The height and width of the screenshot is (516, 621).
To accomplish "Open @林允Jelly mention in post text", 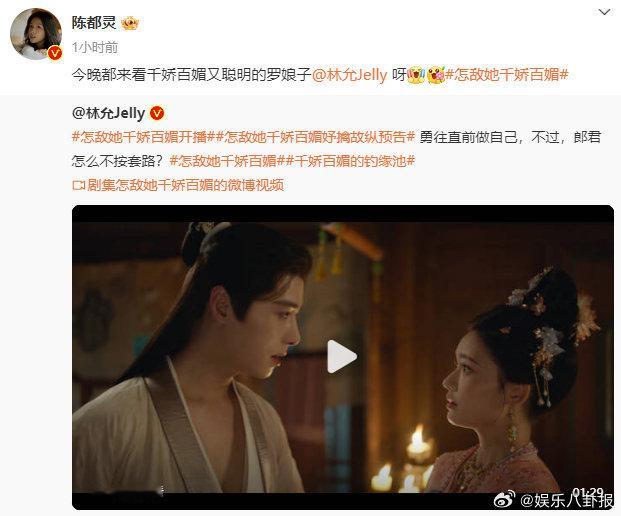I will tap(349, 74).
